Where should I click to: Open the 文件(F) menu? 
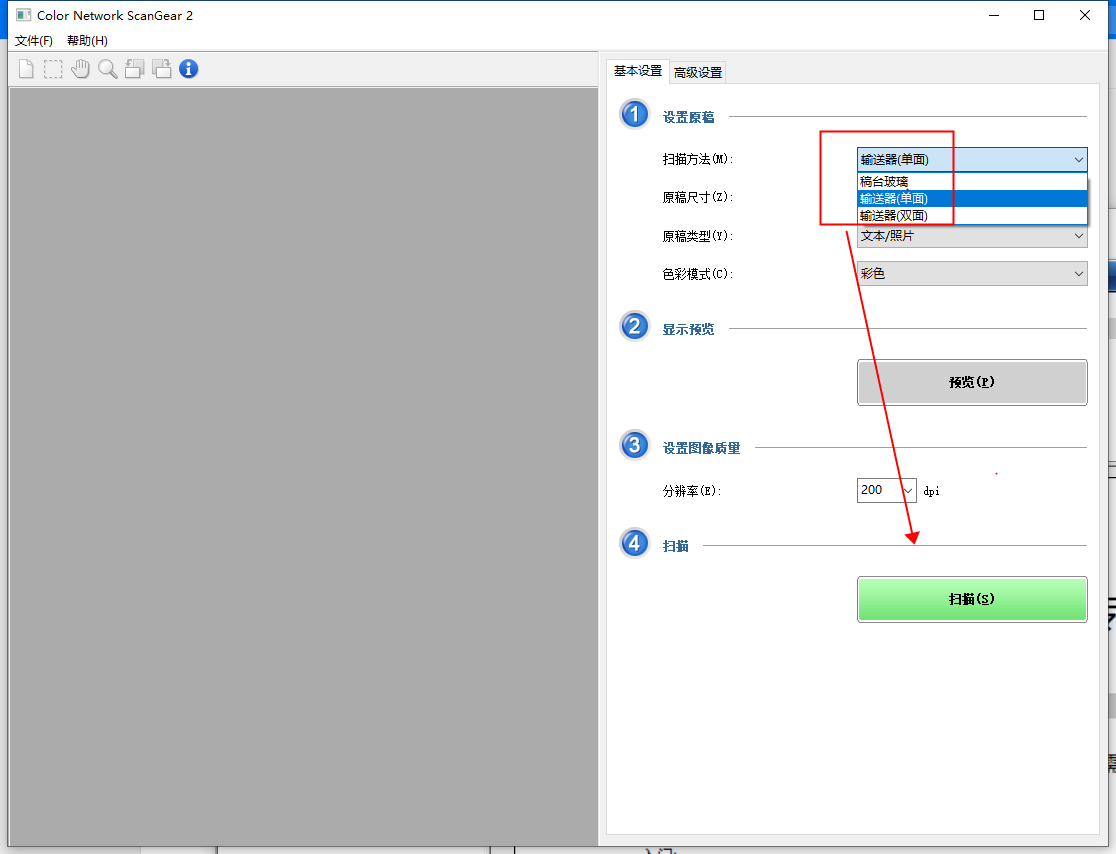point(34,41)
